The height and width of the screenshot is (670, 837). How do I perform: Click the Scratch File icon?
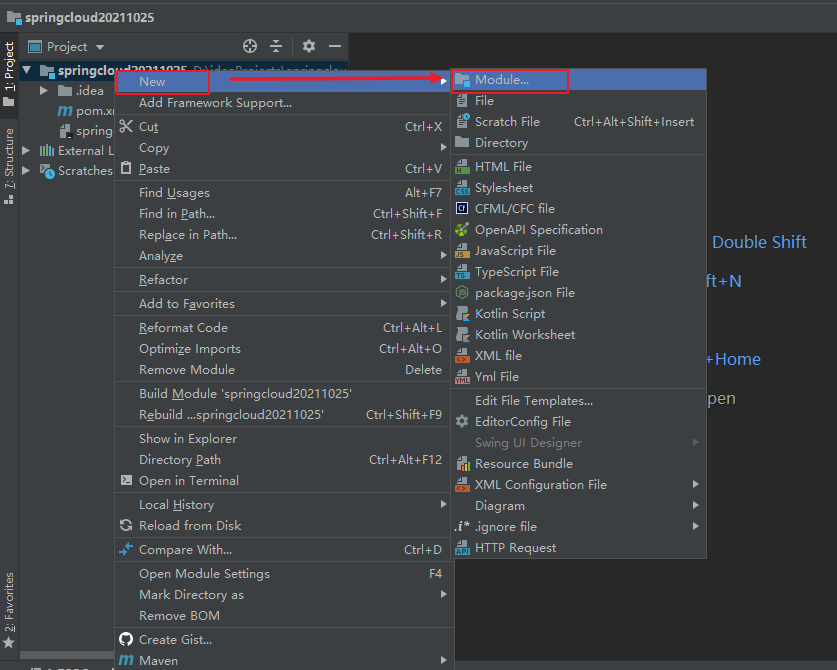click(x=462, y=121)
